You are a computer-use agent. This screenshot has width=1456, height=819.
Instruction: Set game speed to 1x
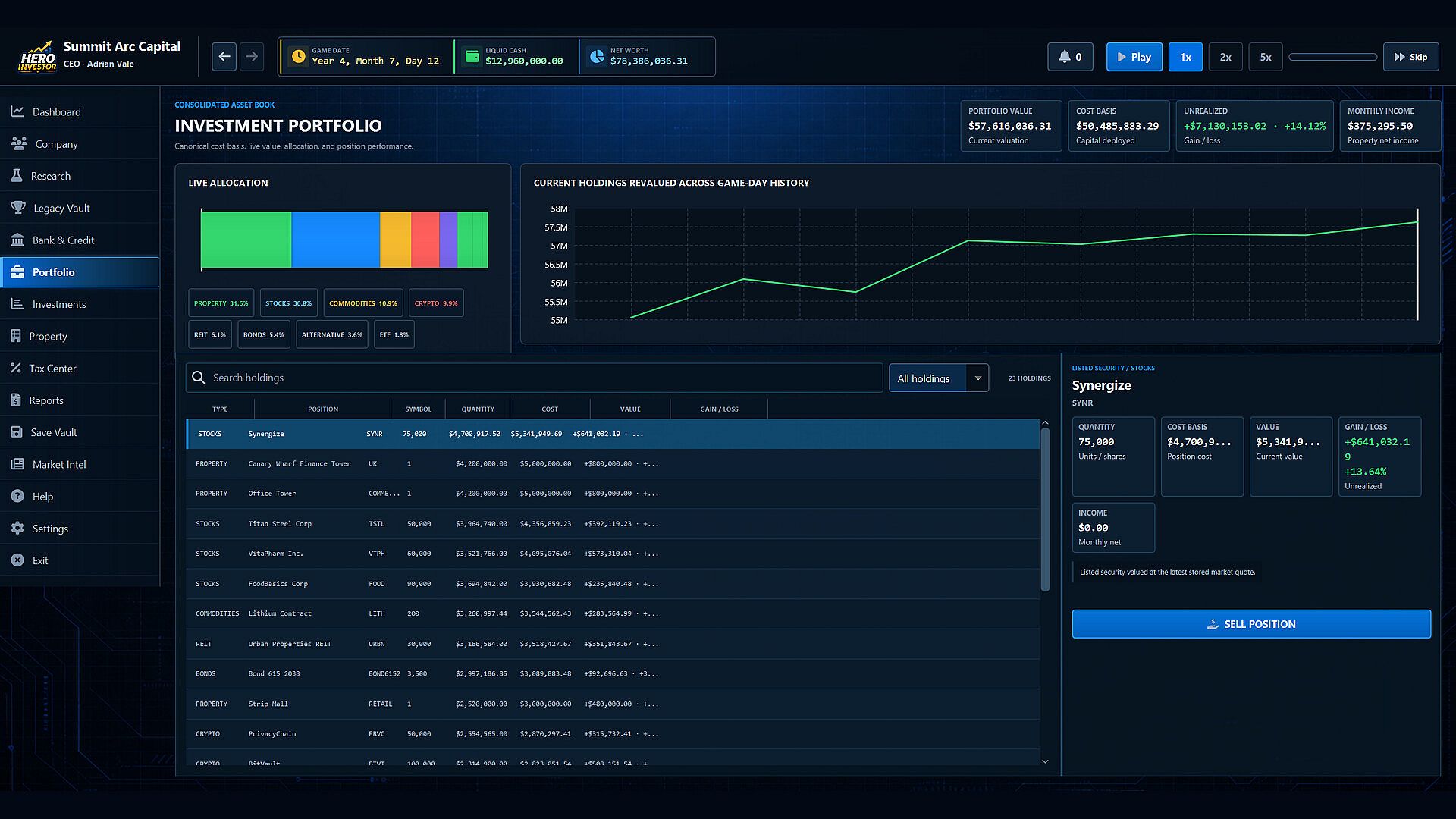(x=1185, y=57)
